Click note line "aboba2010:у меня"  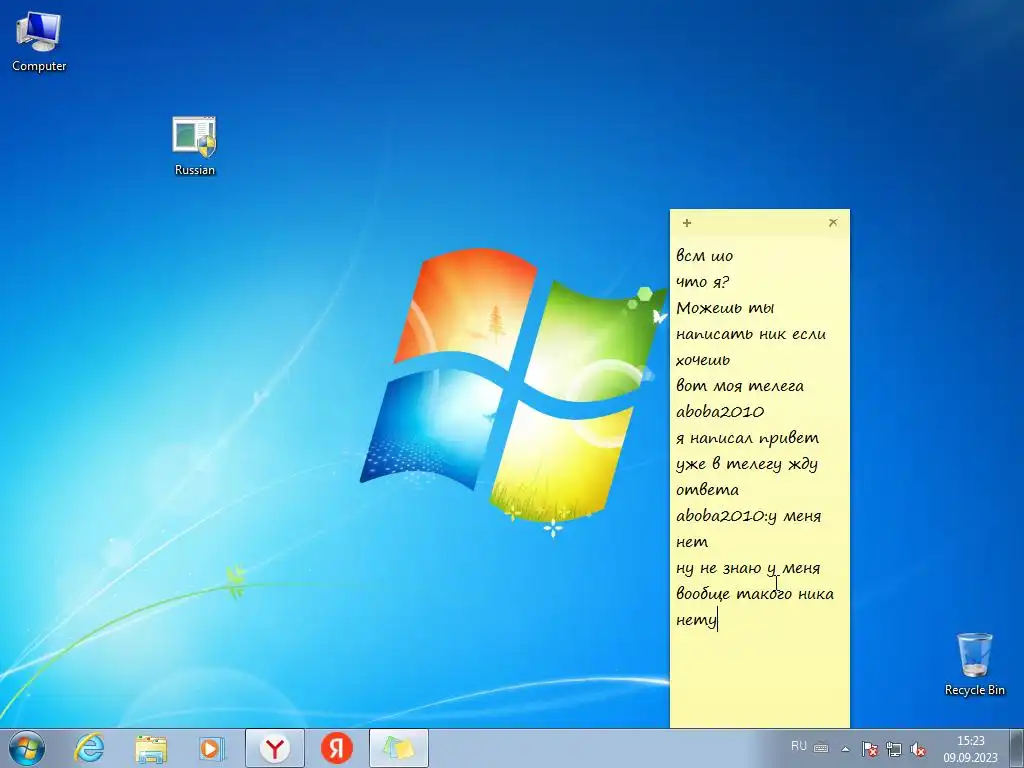point(748,516)
